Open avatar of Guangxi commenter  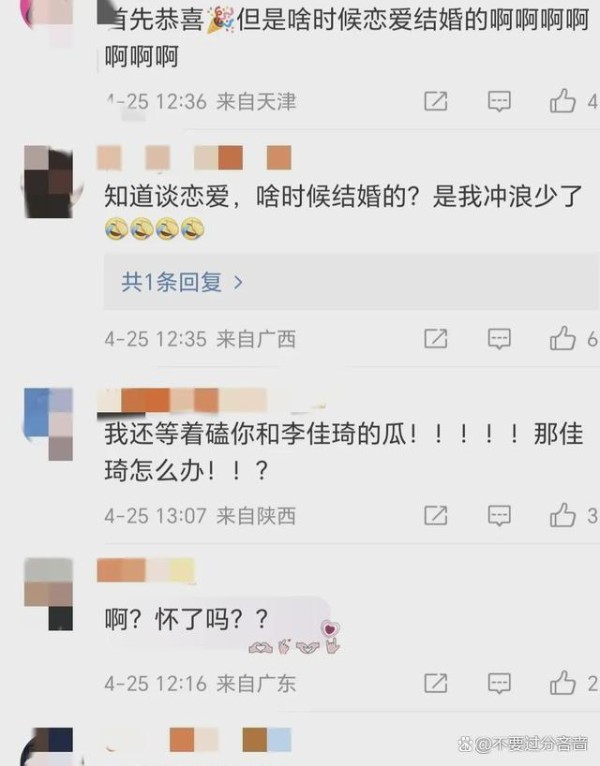point(48,181)
